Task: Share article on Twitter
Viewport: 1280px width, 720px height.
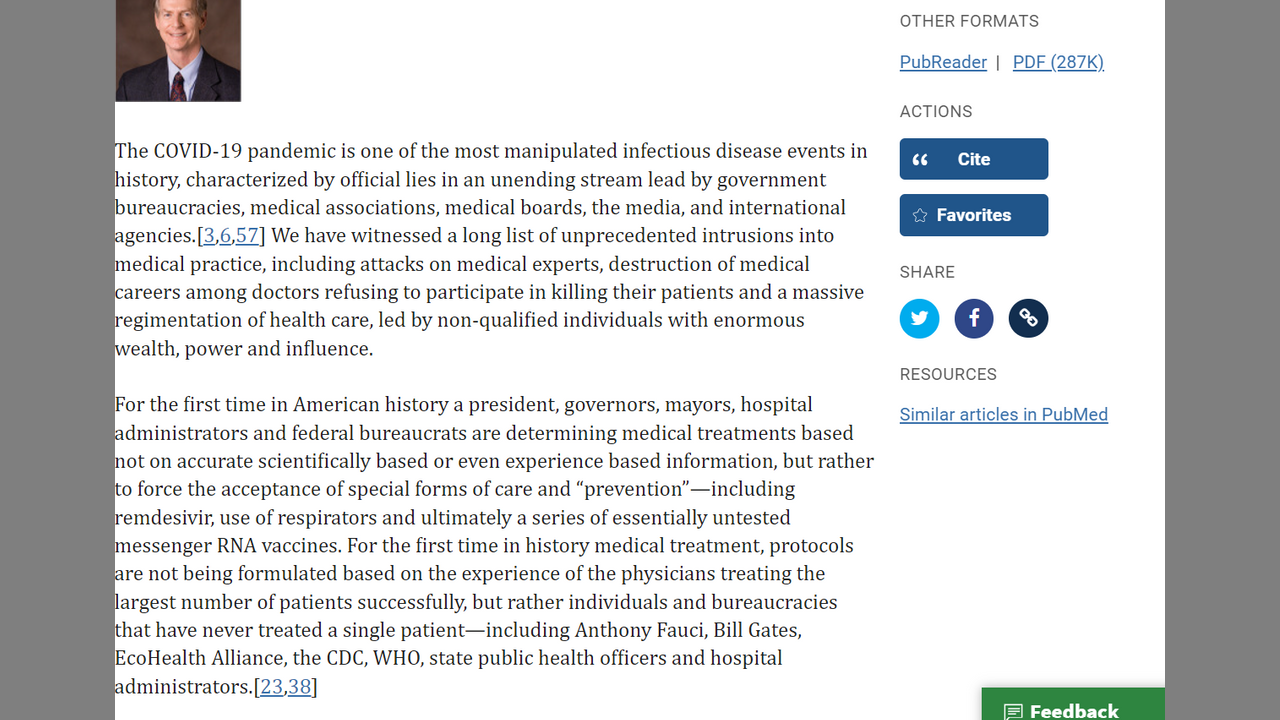Action: (x=919, y=319)
